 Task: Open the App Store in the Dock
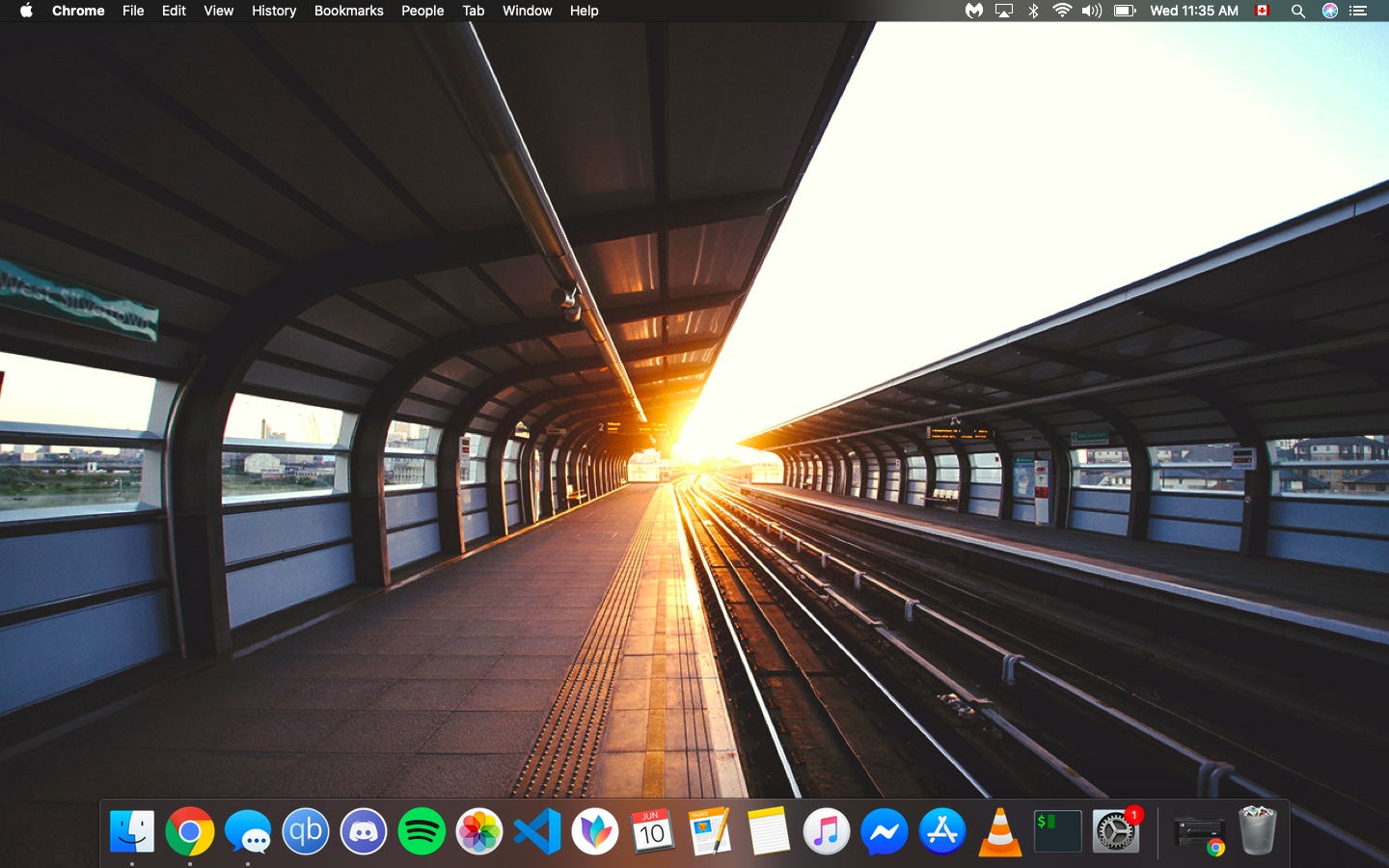point(942,831)
